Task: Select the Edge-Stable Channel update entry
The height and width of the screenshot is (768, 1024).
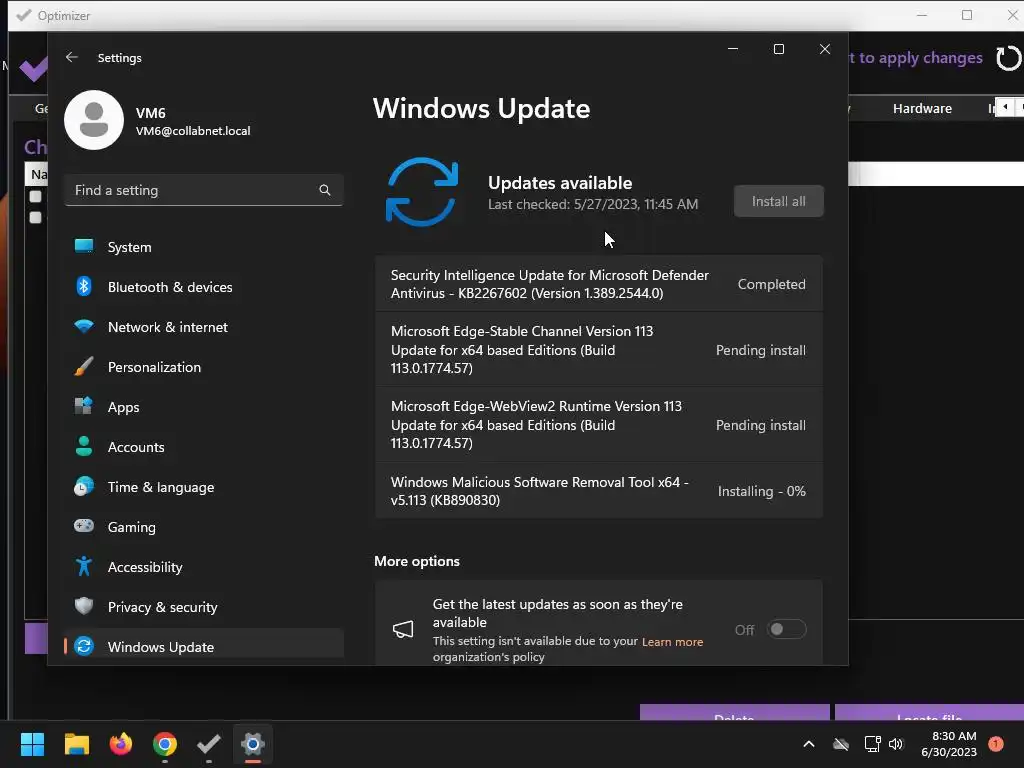Action: pyautogui.click(x=599, y=350)
